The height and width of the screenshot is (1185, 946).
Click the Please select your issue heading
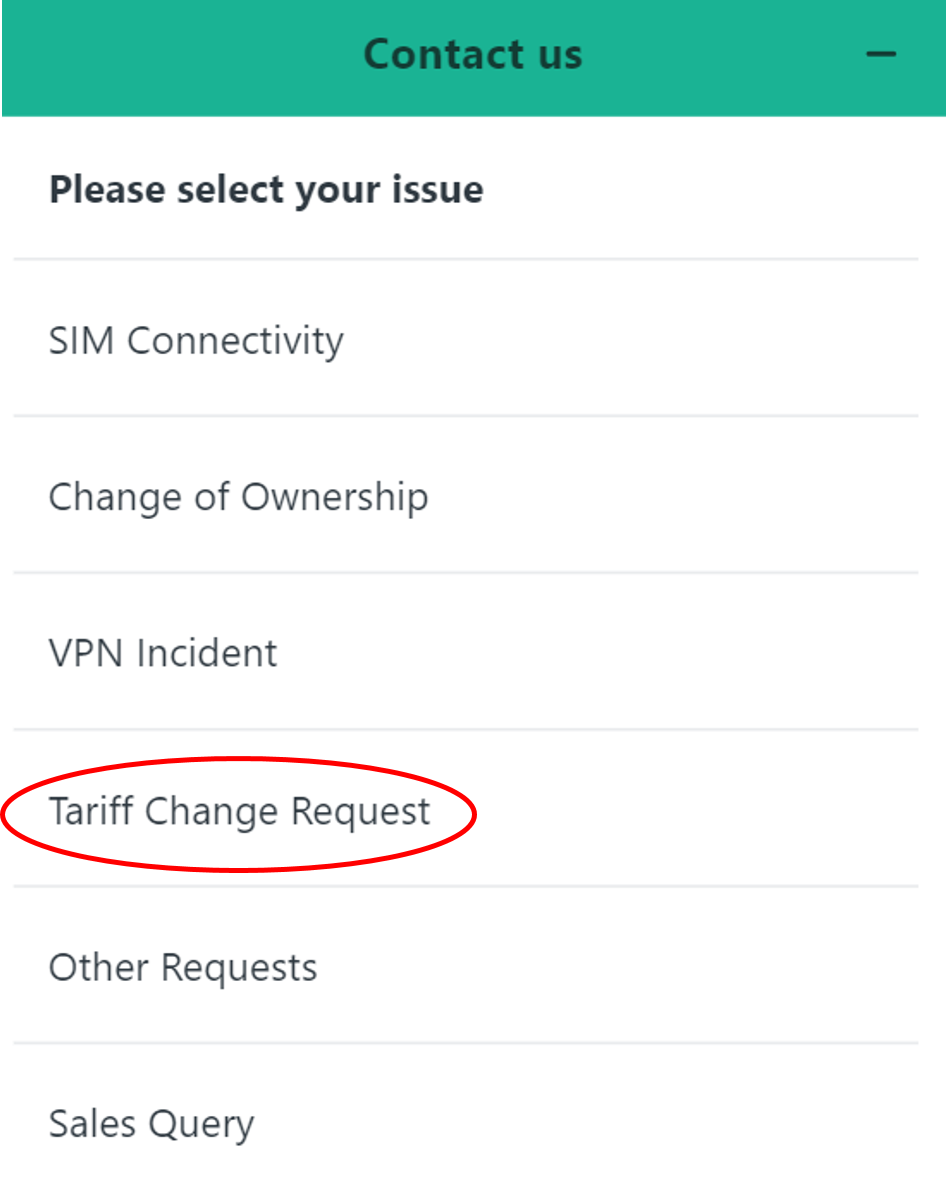tap(266, 188)
